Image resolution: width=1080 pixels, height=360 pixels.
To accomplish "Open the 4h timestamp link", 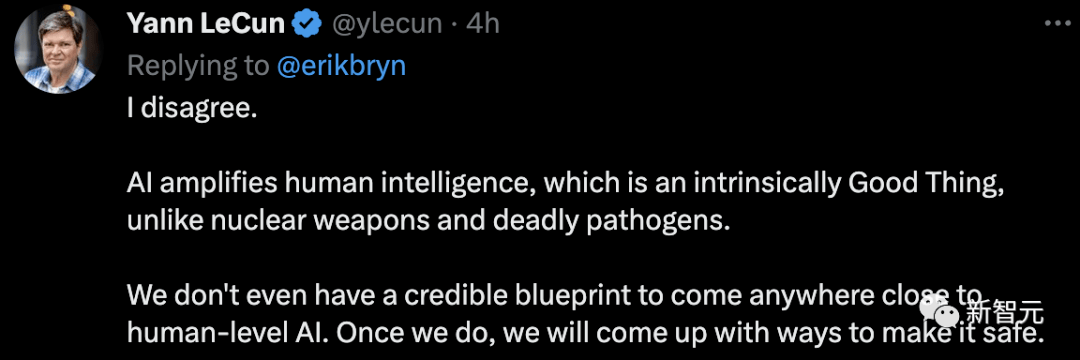I will tap(482, 24).
